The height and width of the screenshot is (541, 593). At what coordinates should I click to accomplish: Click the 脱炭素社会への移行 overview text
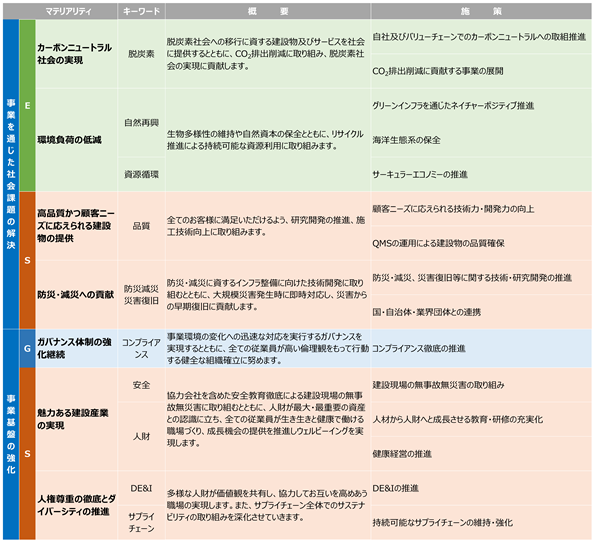[266, 54]
